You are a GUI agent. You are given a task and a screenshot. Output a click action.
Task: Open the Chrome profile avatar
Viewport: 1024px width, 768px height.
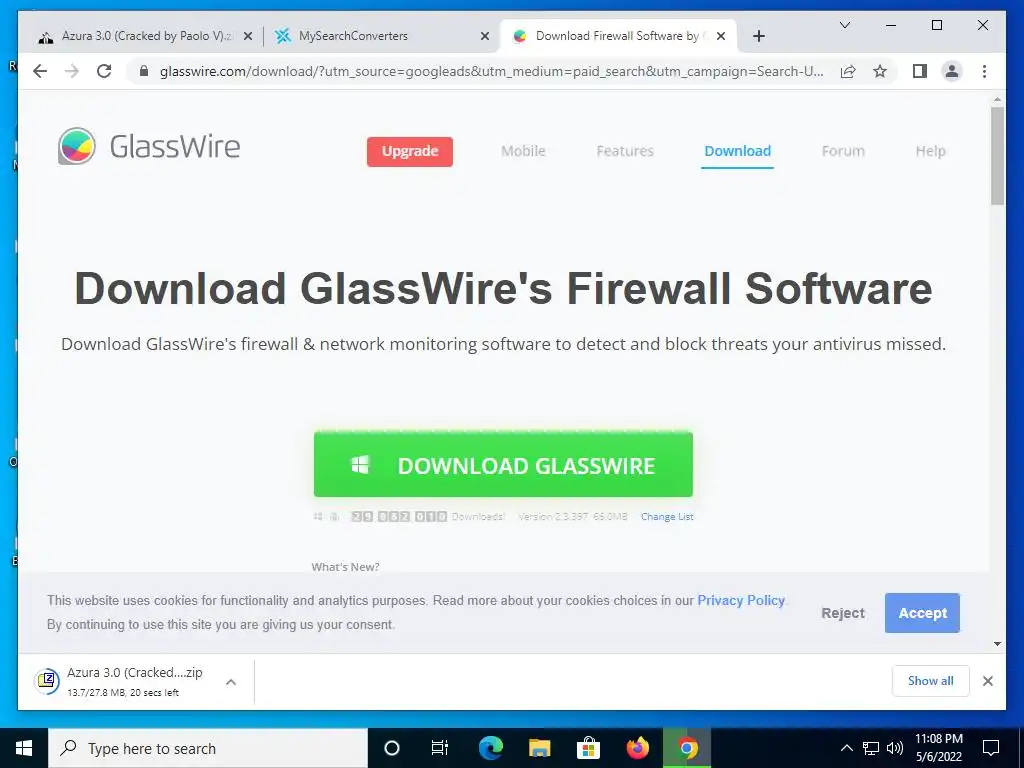pyautogui.click(x=952, y=71)
